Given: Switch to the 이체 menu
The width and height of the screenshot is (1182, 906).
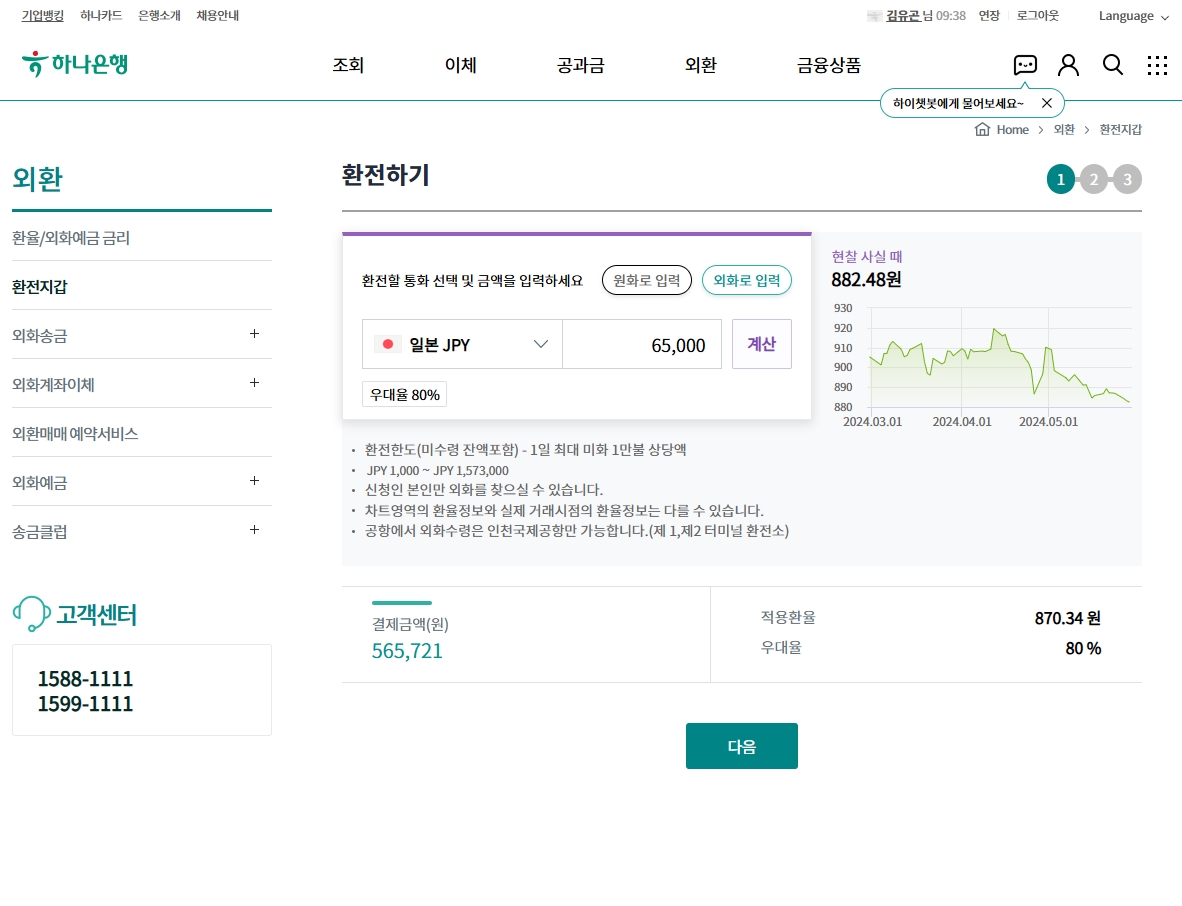Looking at the screenshot, I should (460, 64).
